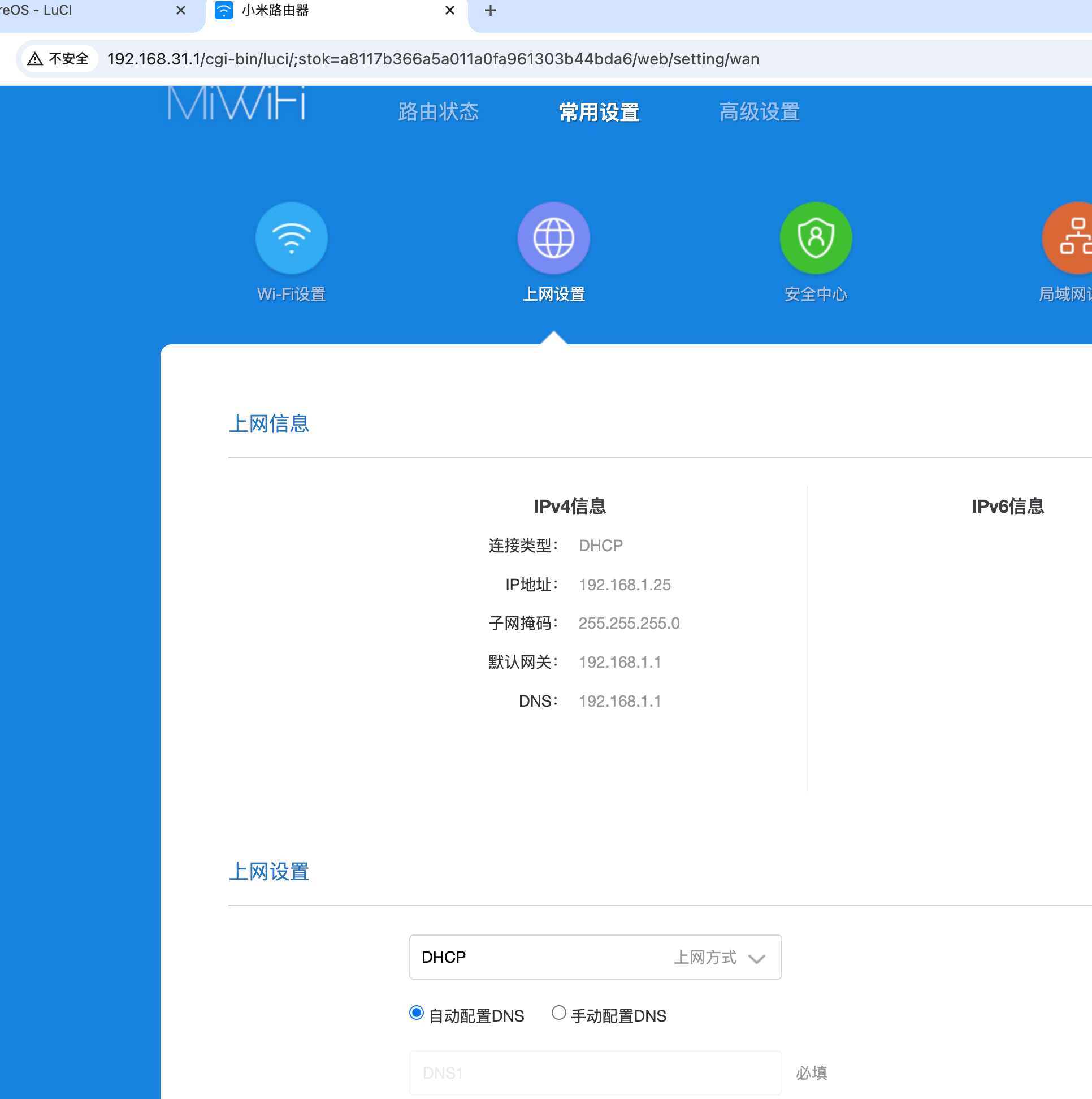Image resolution: width=1092 pixels, height=1099 pixels.
Task: Select manual DNS configuration radio button
Action: [x=558, y=1013]
